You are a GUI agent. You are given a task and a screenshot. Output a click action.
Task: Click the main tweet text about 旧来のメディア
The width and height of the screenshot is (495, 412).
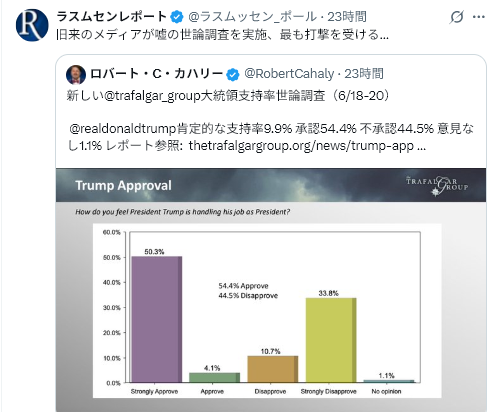point(222,34)
